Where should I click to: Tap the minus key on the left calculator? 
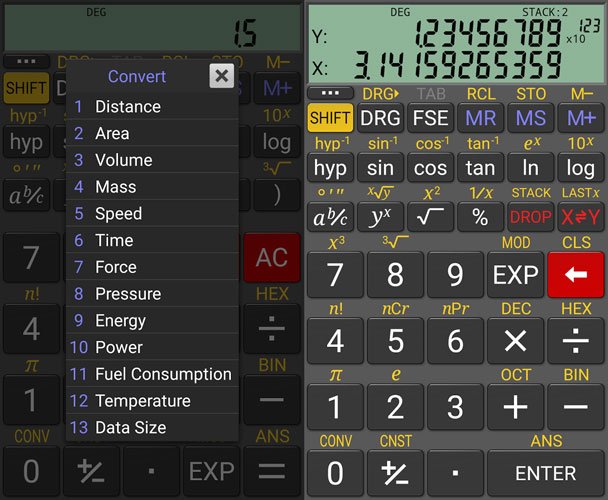(x=272, y=400)
